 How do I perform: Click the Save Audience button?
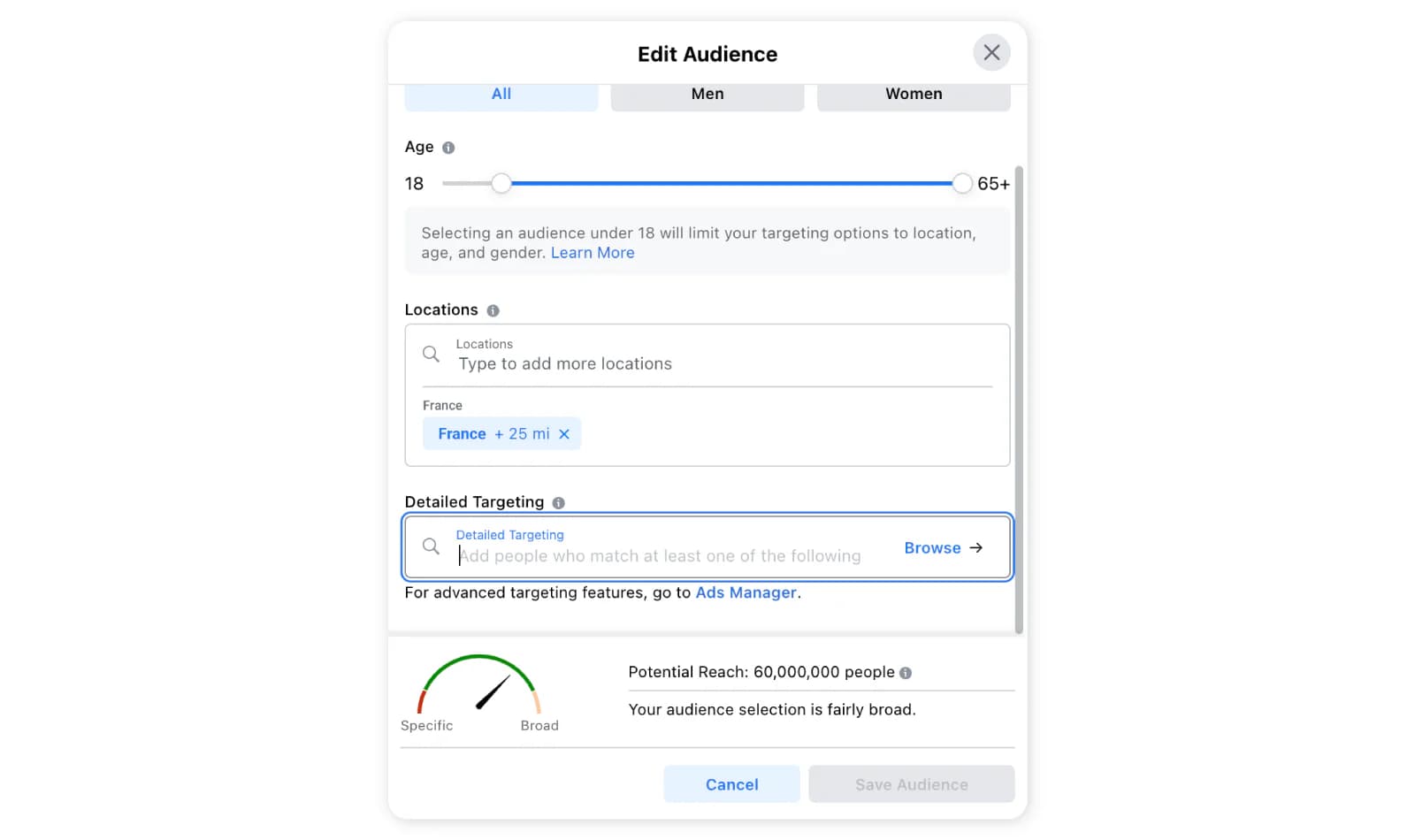point(911,784)
